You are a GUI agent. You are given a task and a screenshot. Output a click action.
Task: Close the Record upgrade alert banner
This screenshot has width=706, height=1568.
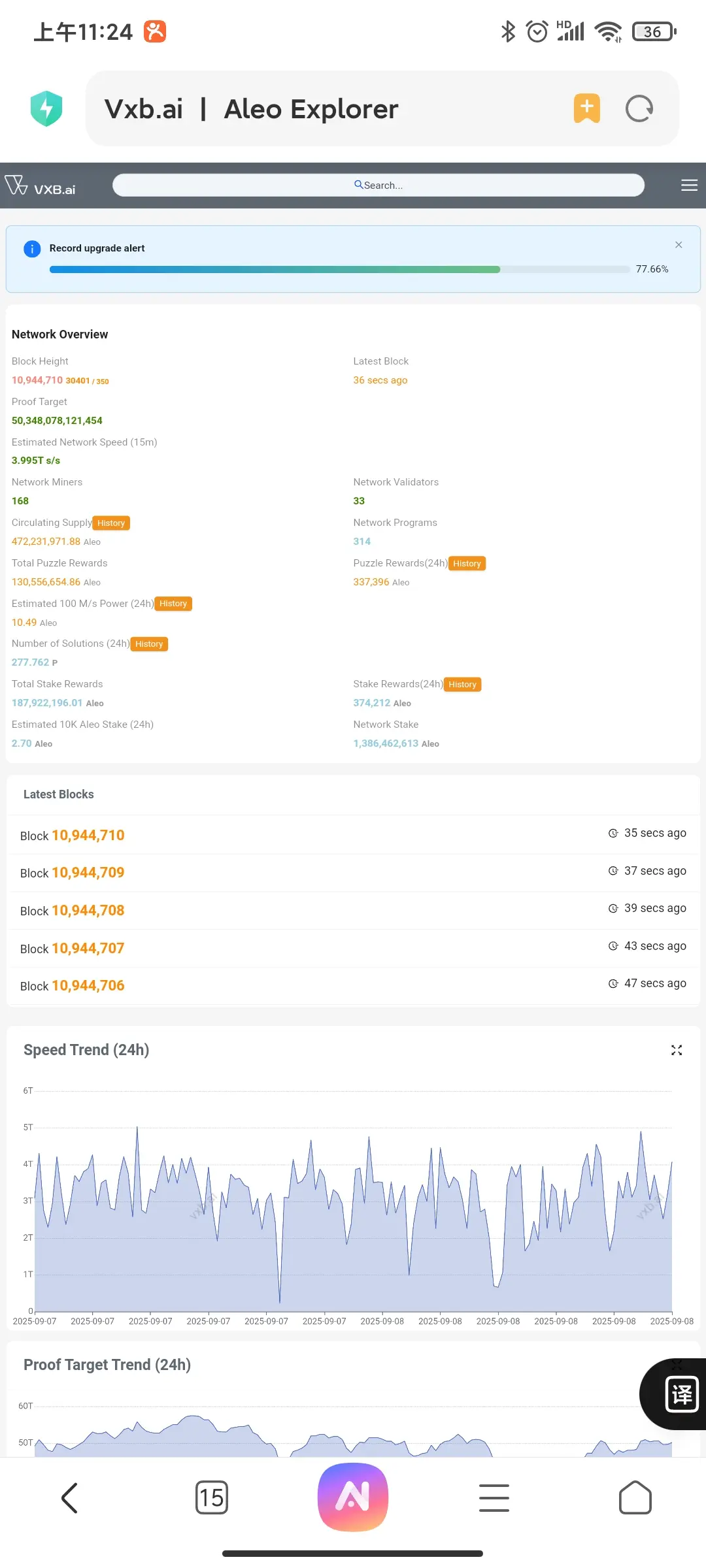pyautogui.click(x=679, y=244)
